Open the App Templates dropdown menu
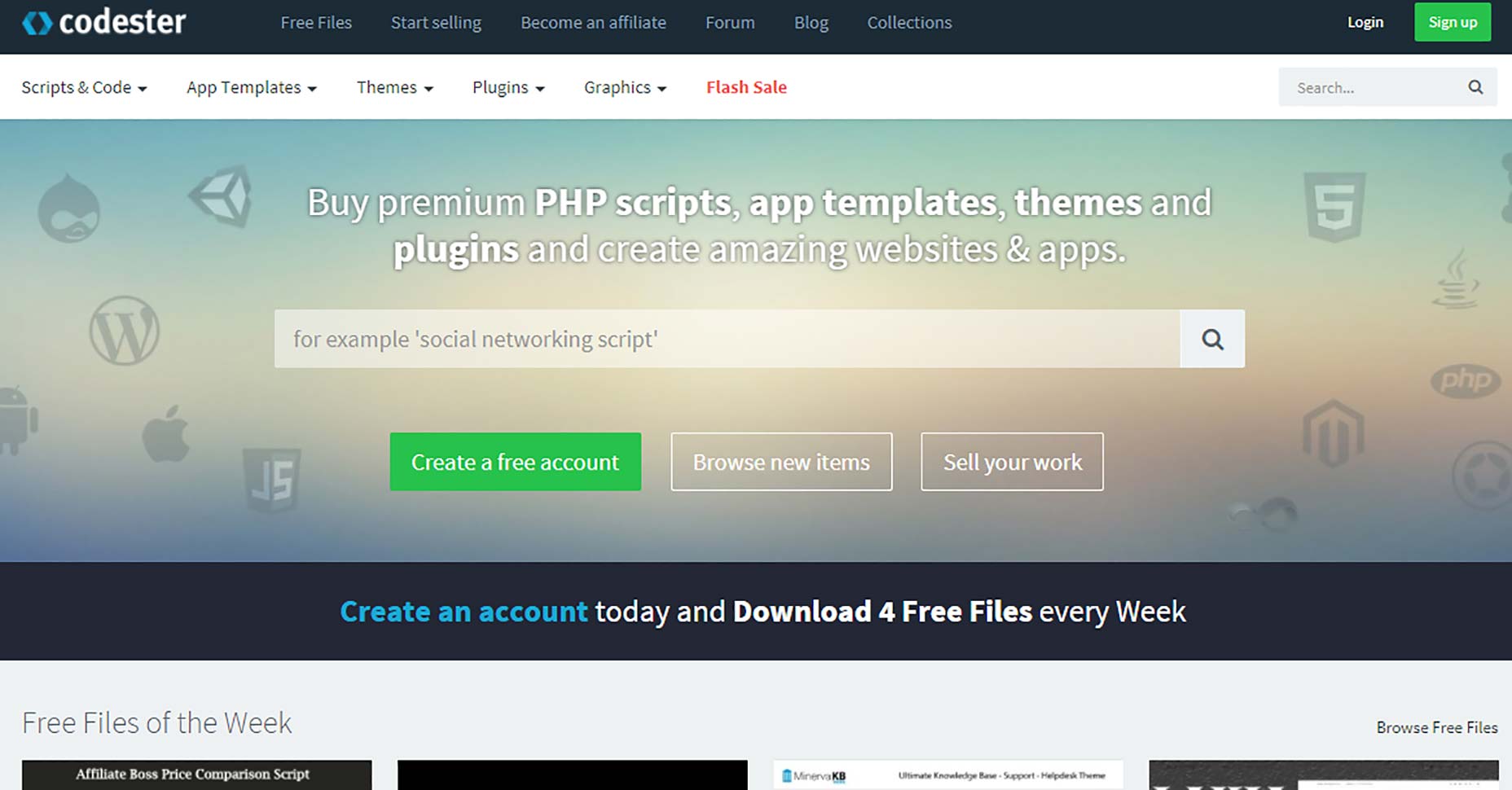 pyautogui.click(x=251, y=87)
